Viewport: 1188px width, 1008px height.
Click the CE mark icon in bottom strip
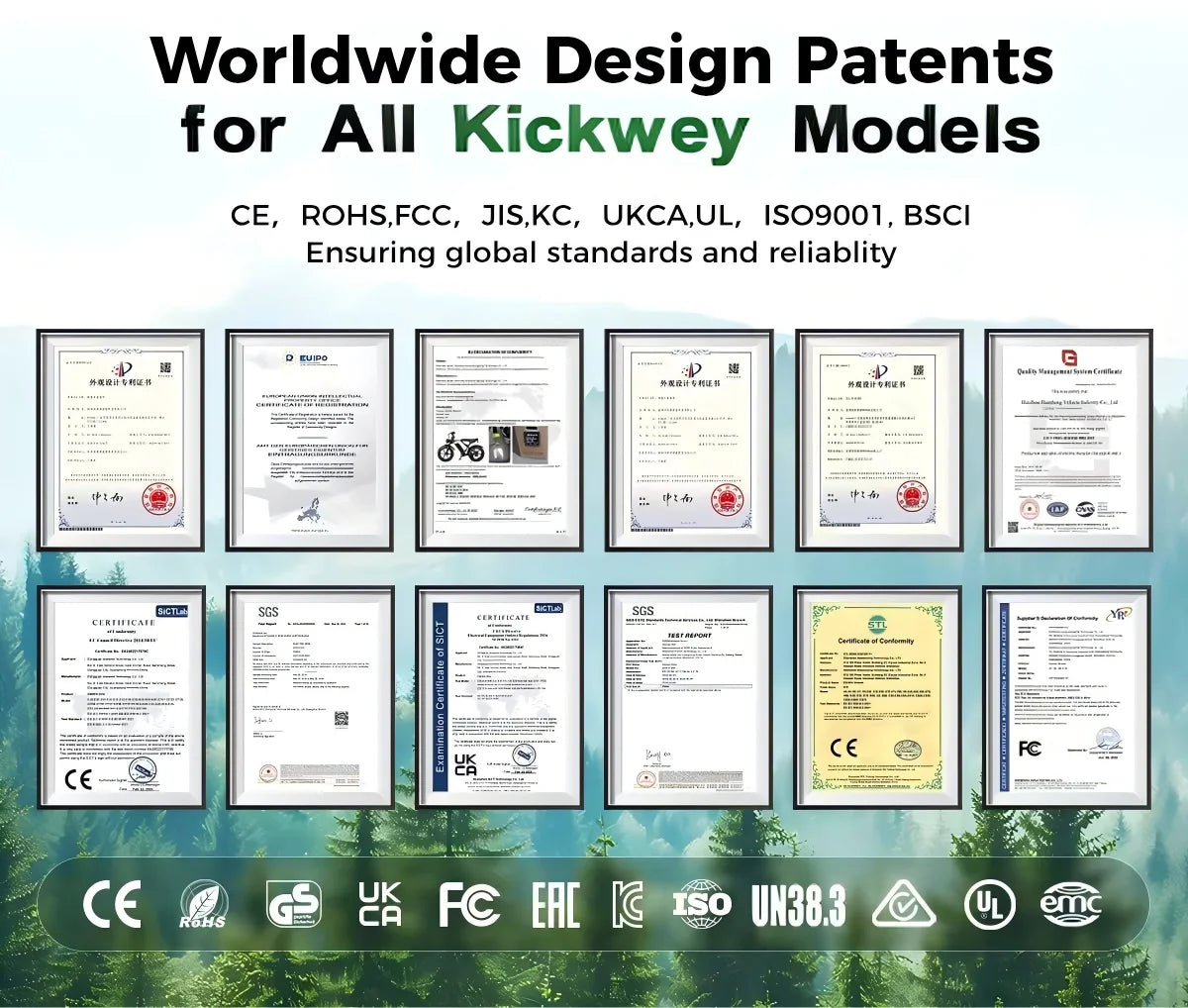point(111,904)
